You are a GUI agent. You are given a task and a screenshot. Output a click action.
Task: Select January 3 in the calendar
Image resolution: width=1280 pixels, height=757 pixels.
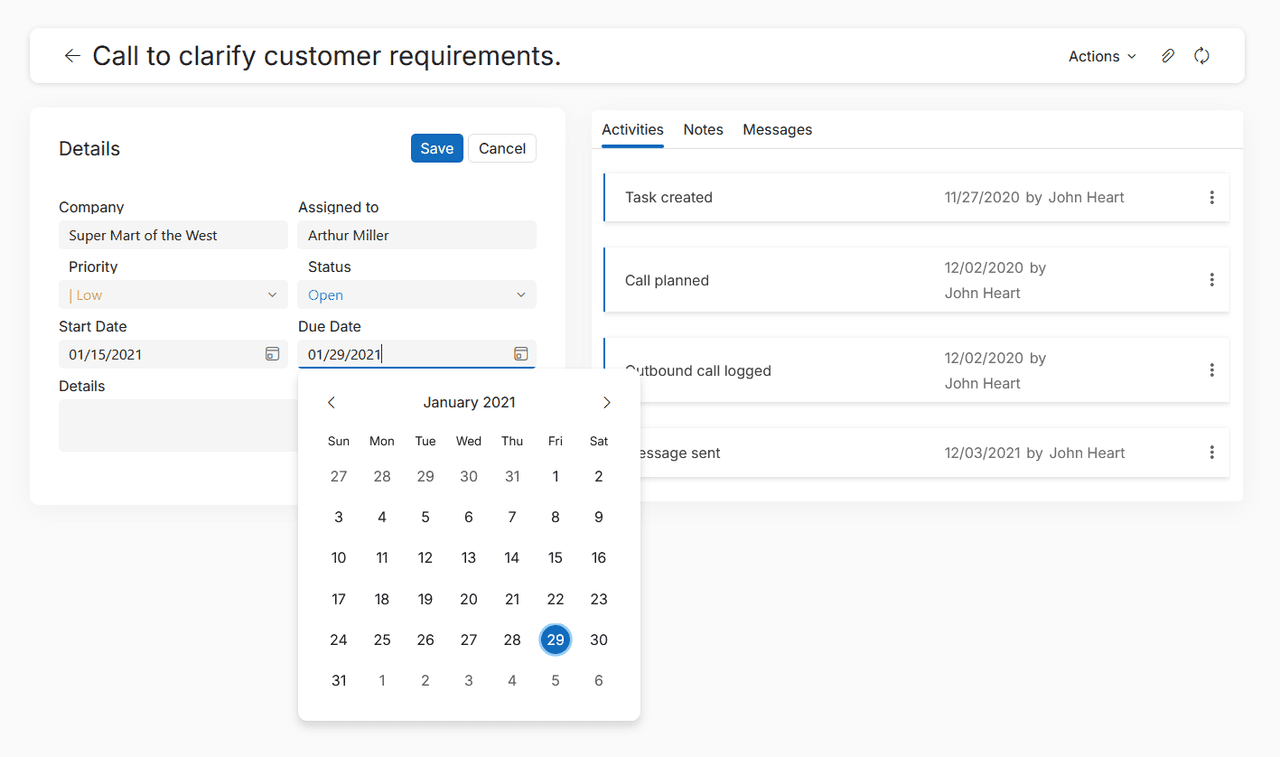click(339, 517)
